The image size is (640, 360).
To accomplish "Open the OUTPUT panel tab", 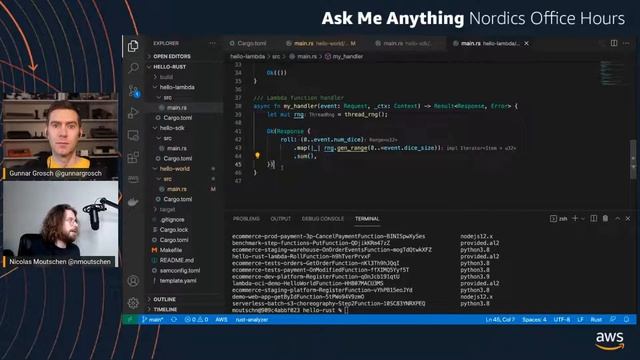I will click(280, 219).
